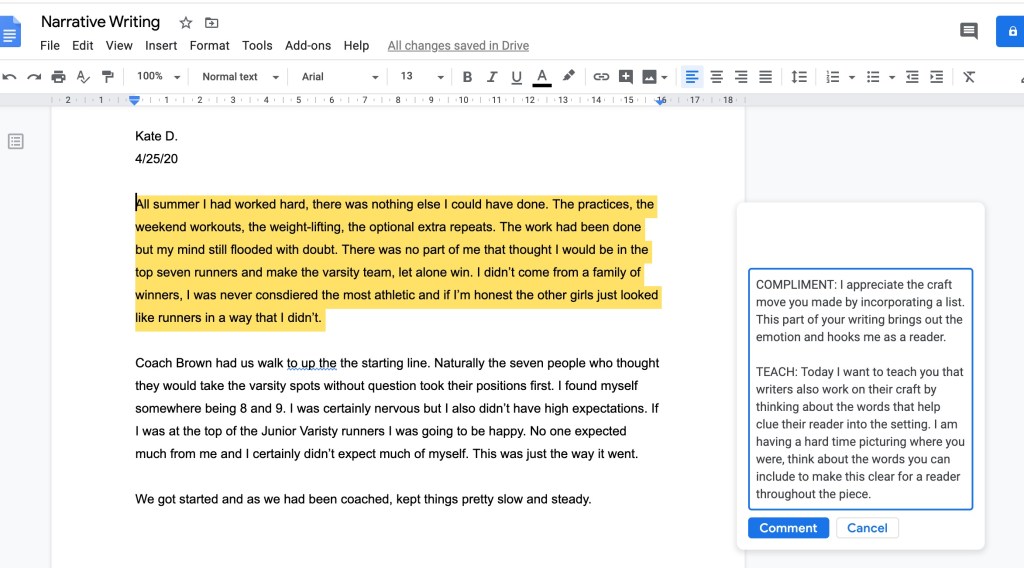Viewport: 1024px width, 568px height.
Task: Open the comment history icon
Action: click(x=968, y=31)
